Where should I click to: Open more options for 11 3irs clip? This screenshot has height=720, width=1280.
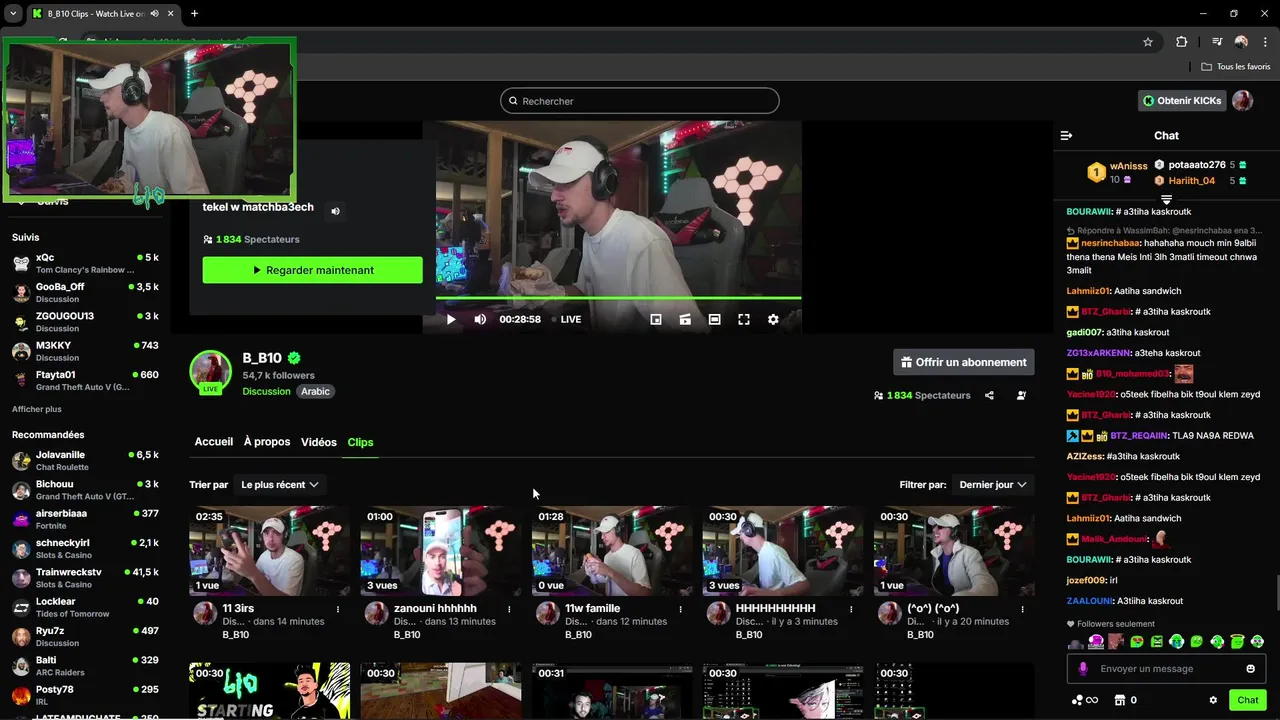click(338, 609)
